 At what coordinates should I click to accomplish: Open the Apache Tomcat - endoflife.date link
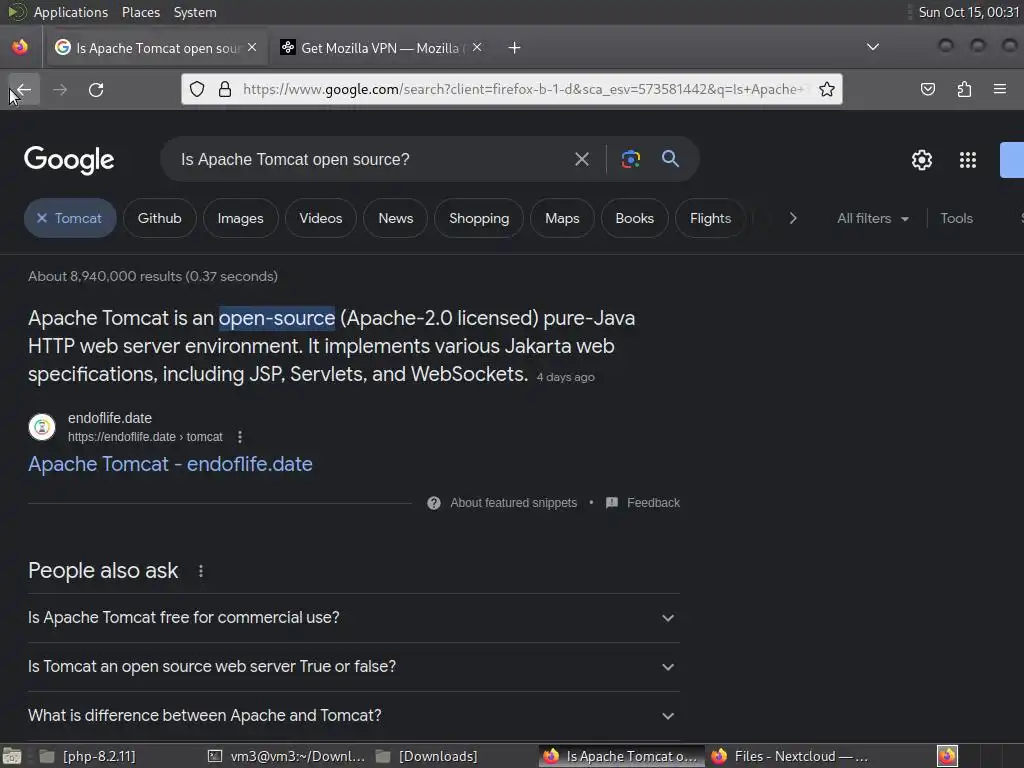[170, 464]
